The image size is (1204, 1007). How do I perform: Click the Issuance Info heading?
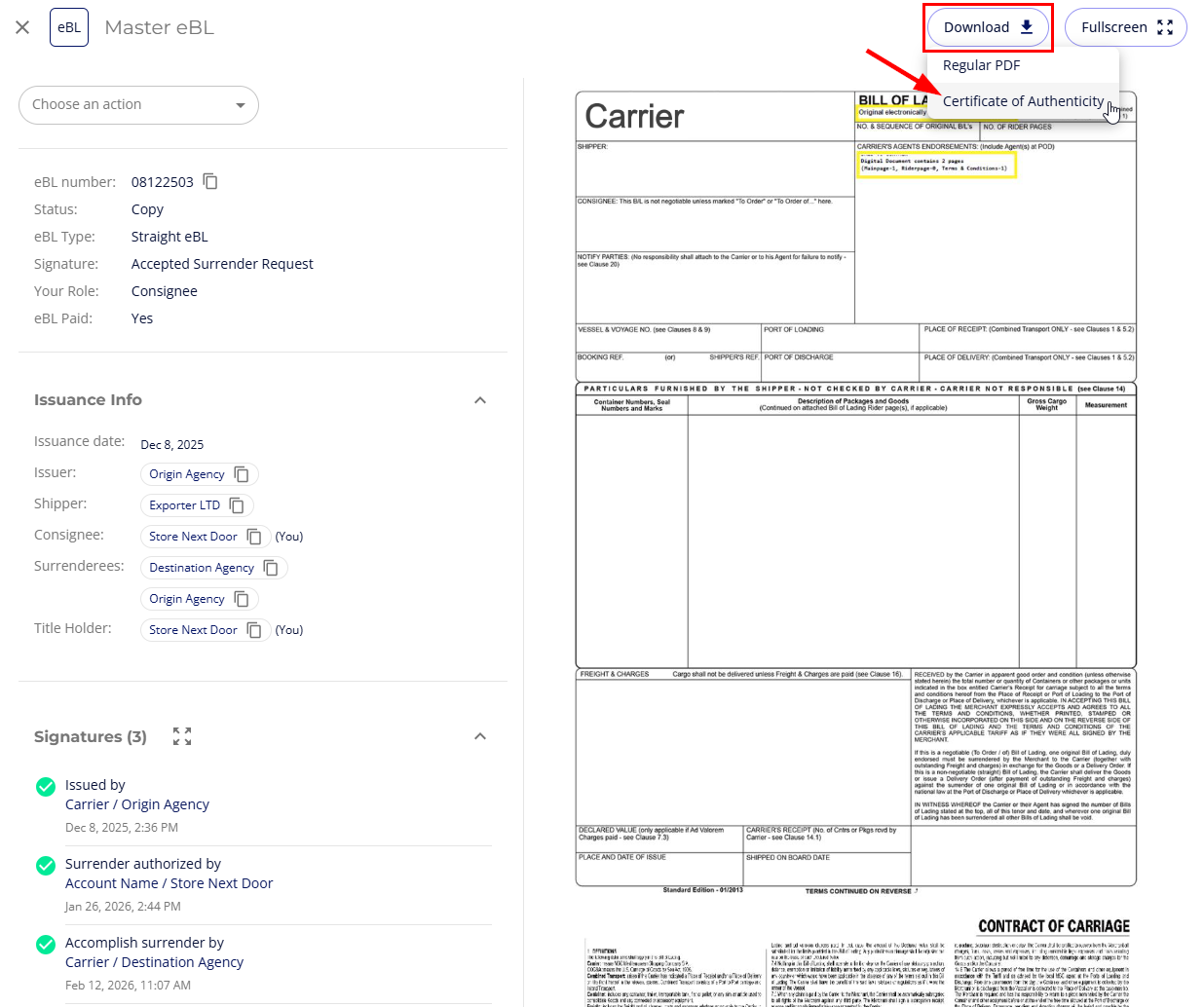[x=88, y=400]
